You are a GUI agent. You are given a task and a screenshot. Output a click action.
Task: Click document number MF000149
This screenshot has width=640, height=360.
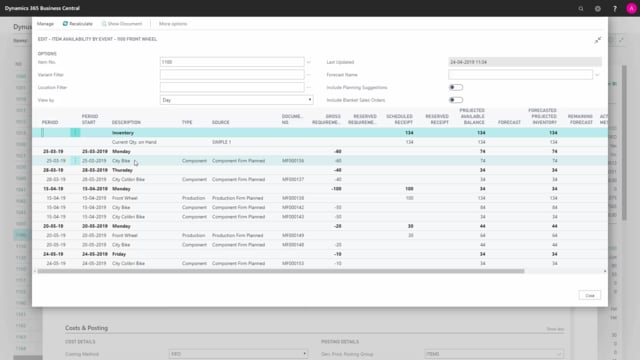[293, 236]
